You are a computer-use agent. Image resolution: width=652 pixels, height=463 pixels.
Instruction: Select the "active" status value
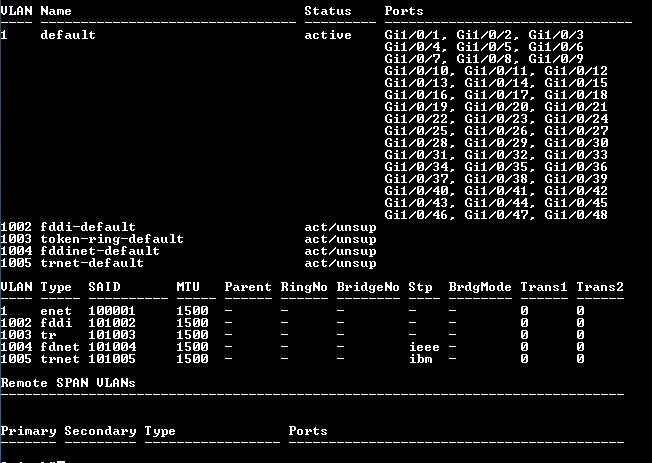click(x=328, y=35)
